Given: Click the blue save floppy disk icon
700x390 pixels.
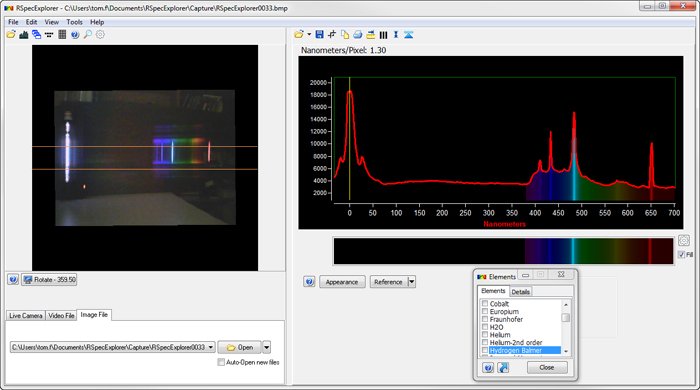Looking at the screenshot, I should 319,34.
